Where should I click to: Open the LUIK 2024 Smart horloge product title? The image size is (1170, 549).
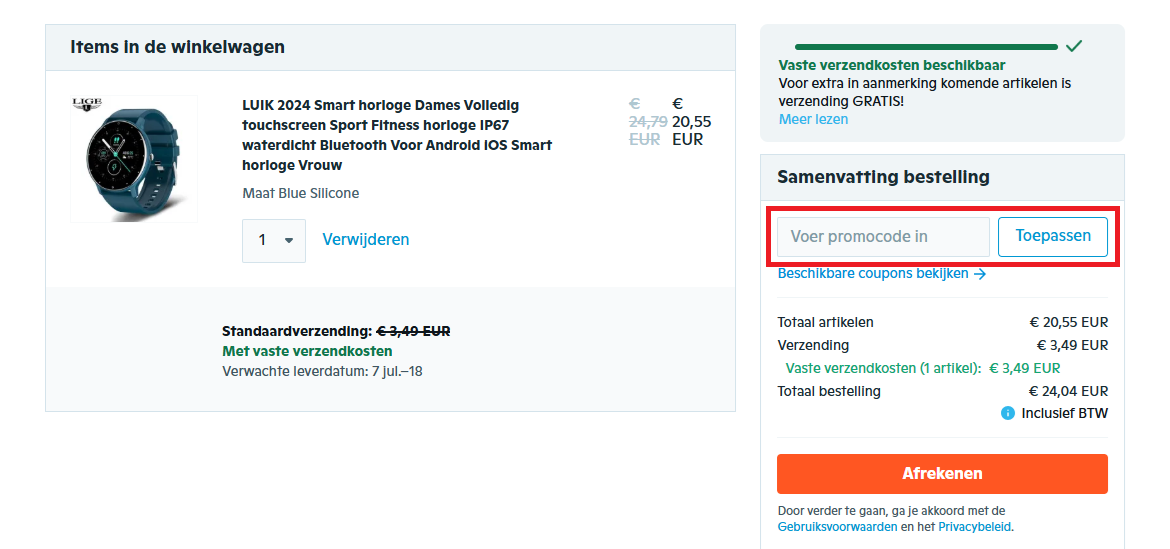pos(396,135)
